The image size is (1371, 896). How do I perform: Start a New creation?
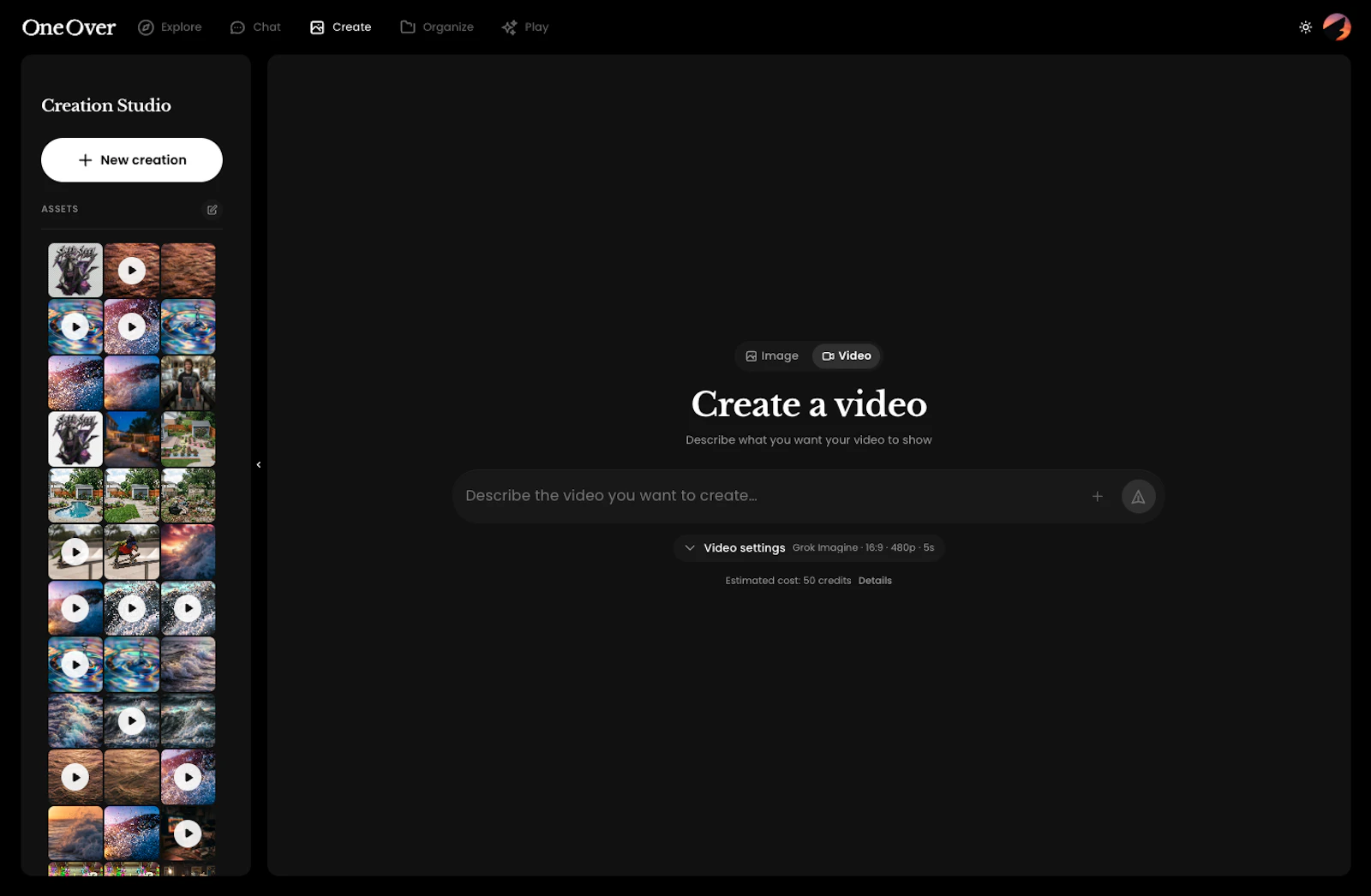132,160
